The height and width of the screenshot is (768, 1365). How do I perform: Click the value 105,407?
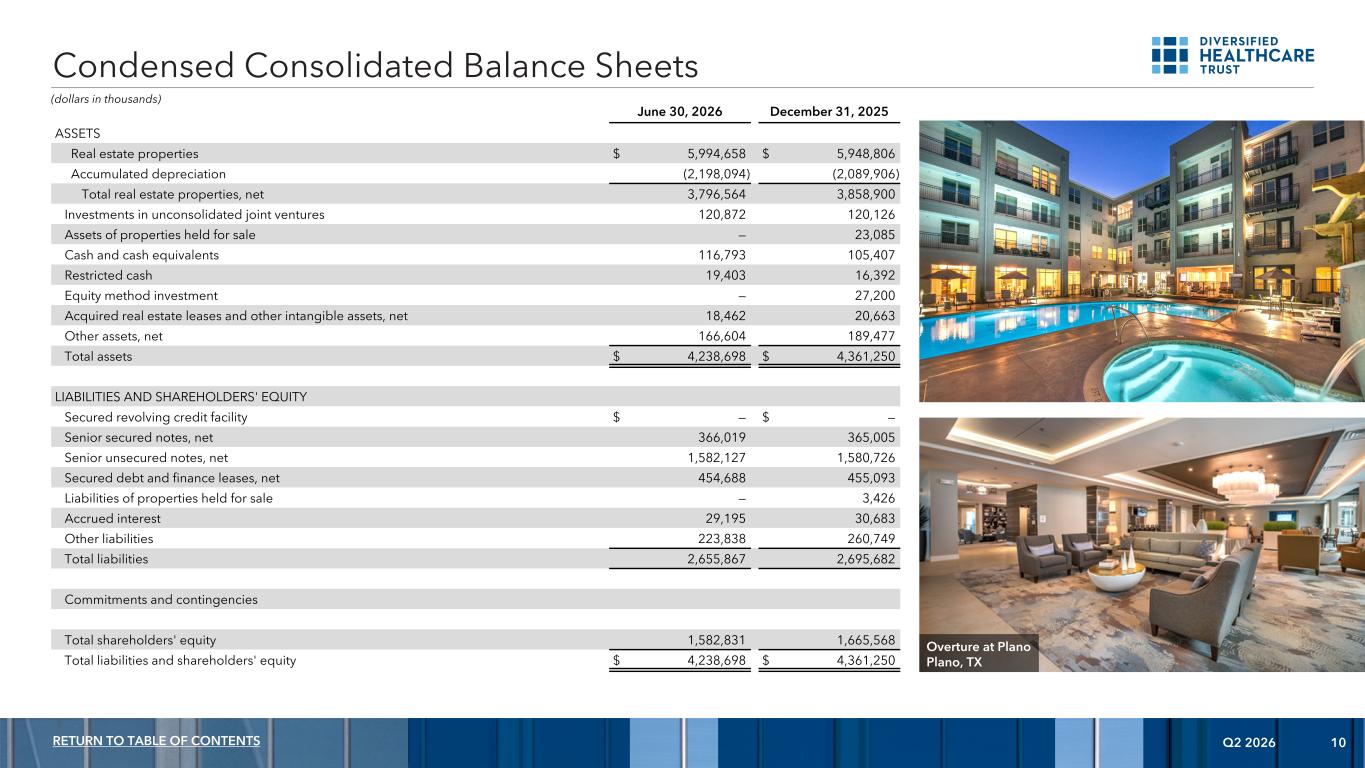(x=869, y=255)
